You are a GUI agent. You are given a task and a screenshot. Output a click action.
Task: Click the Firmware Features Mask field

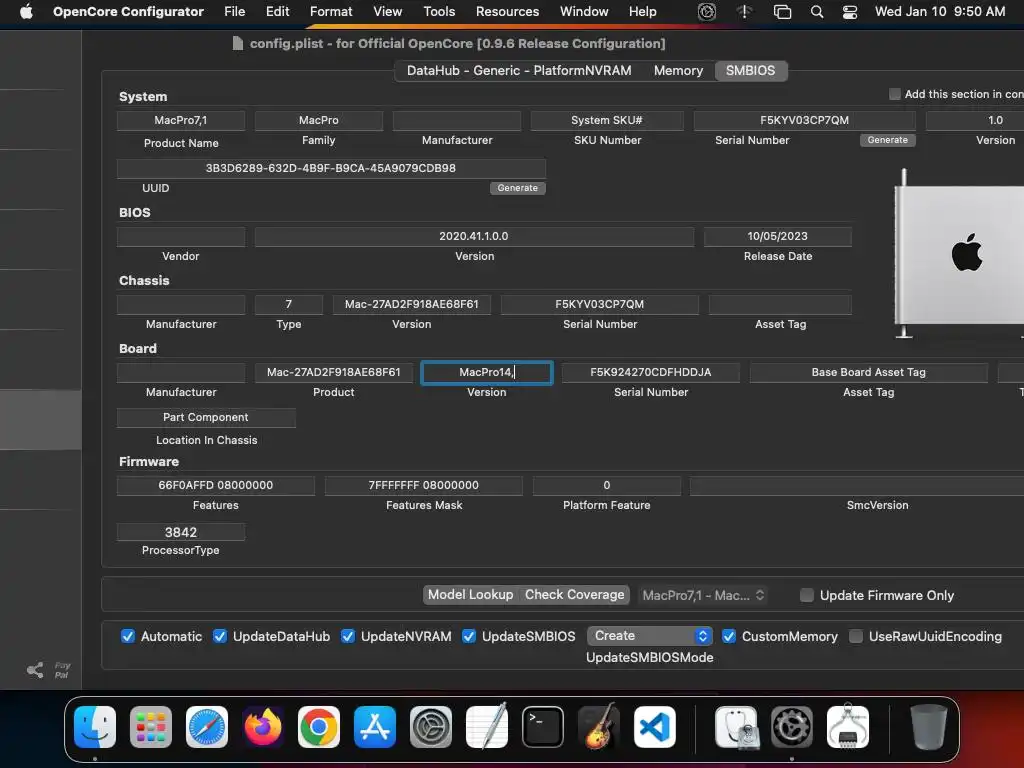pos(424,485)
